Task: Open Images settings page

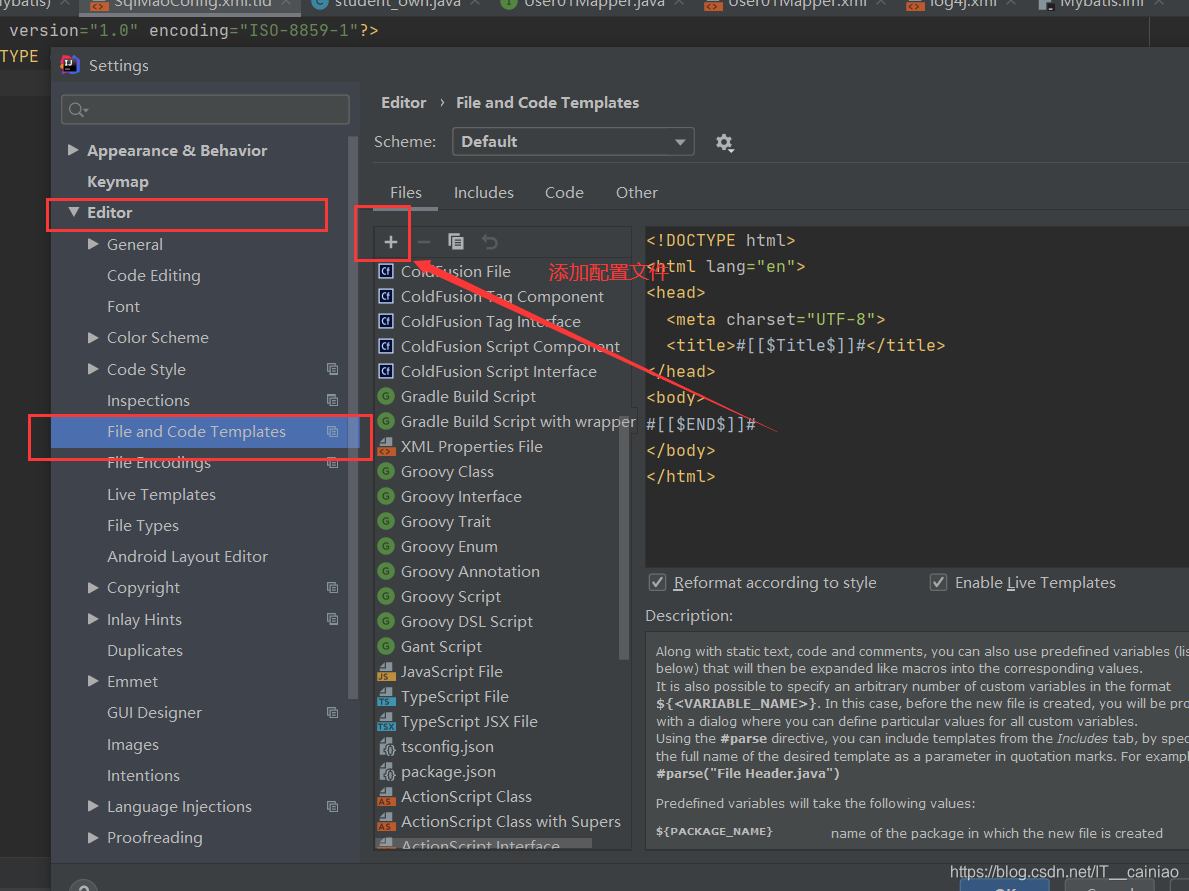Action: click(x=133, y=745)
